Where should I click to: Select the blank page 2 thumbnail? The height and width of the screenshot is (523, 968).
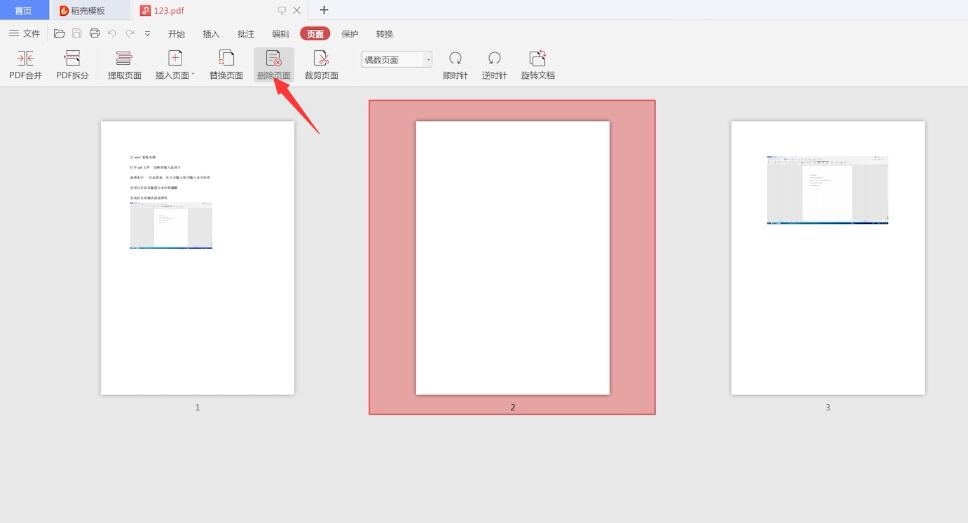click(512, 258)
